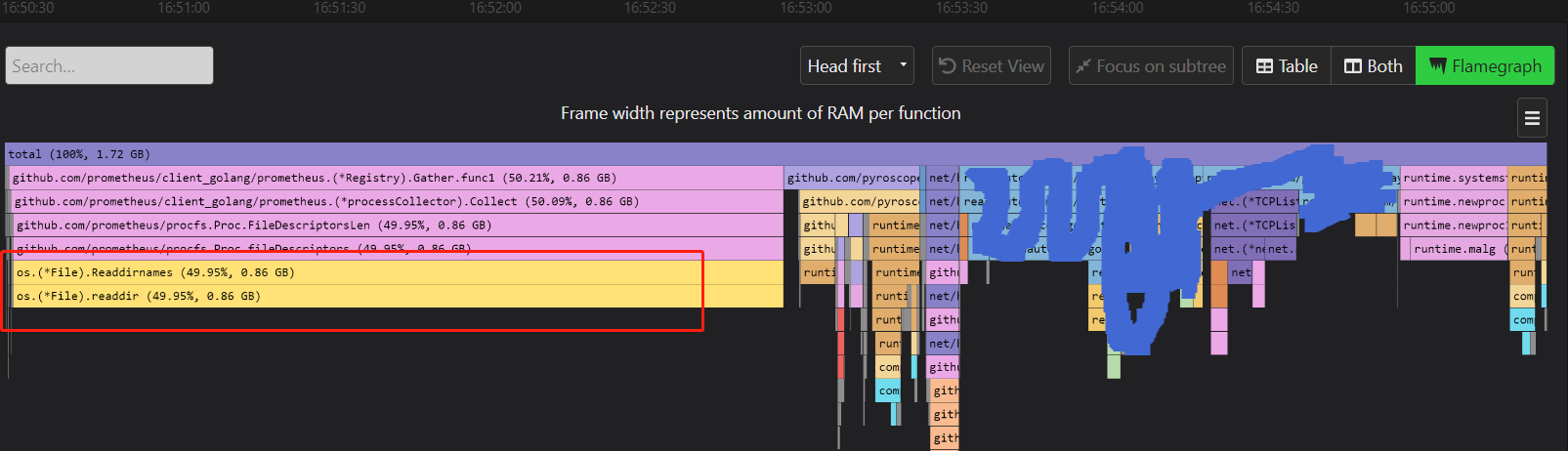Click in the Search input field
Image resolution: width=1568 pixels, height=451 pixels.
pos(109,65)
